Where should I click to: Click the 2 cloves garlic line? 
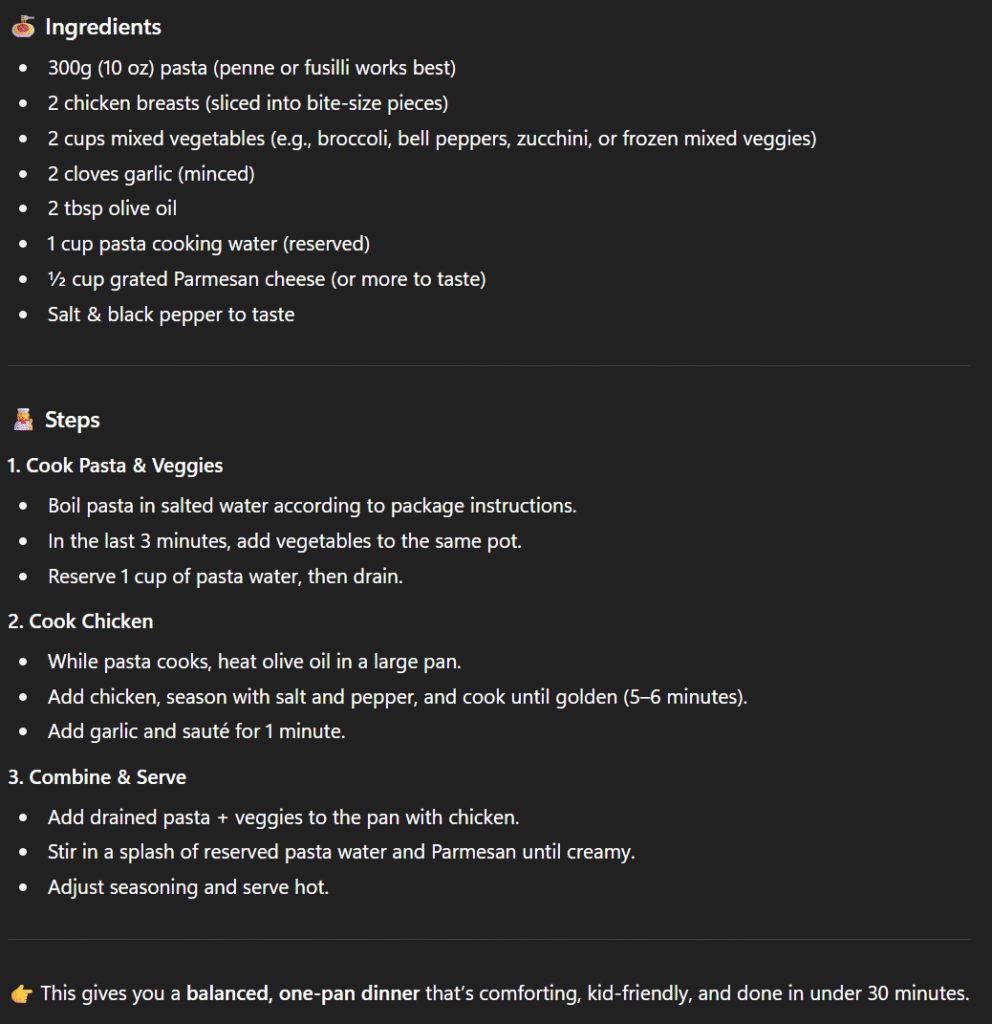[151, 175]
